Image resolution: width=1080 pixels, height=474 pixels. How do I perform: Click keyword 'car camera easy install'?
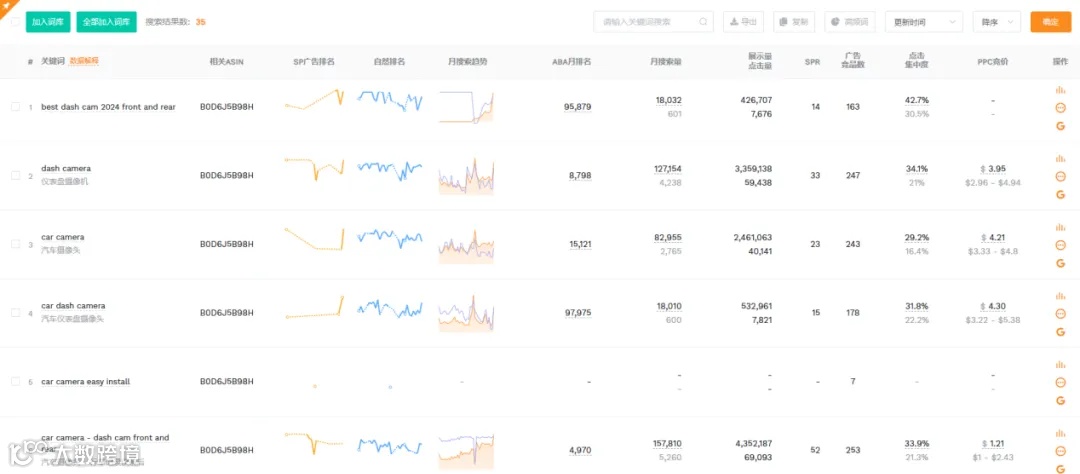click(85, 381)
